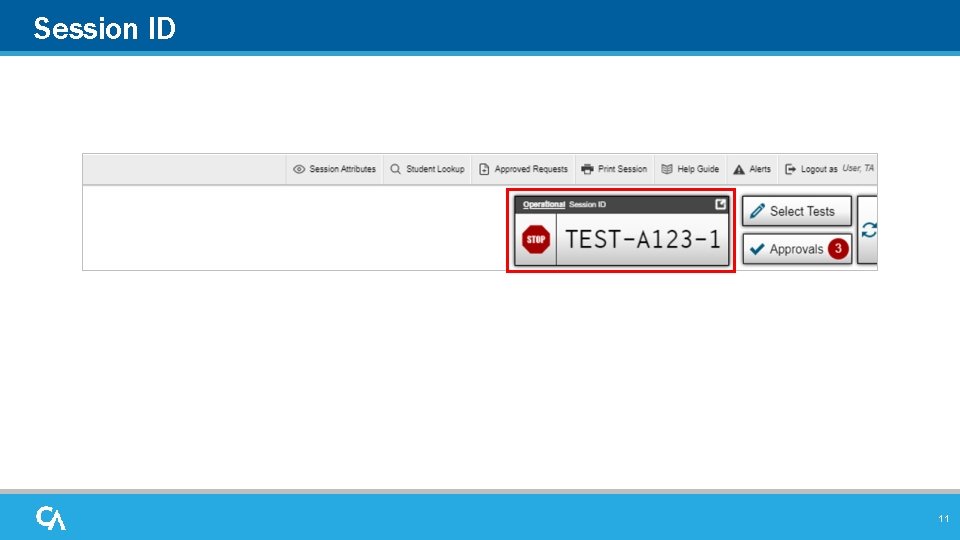Click the red Approvals count badge 3
960x540 pixels.
(x=838, y=249)
